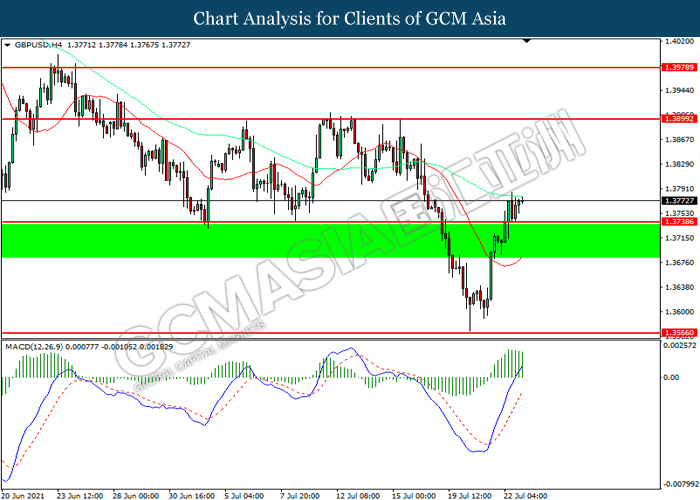Click the 1.36380 price axis value

pos(679,287)
